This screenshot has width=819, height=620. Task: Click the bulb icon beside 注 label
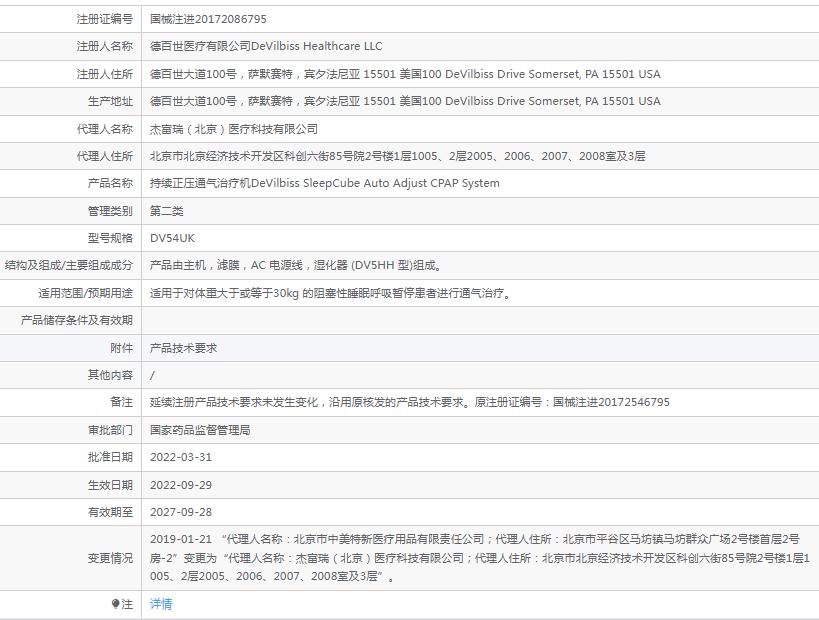(x=115, y=604)
